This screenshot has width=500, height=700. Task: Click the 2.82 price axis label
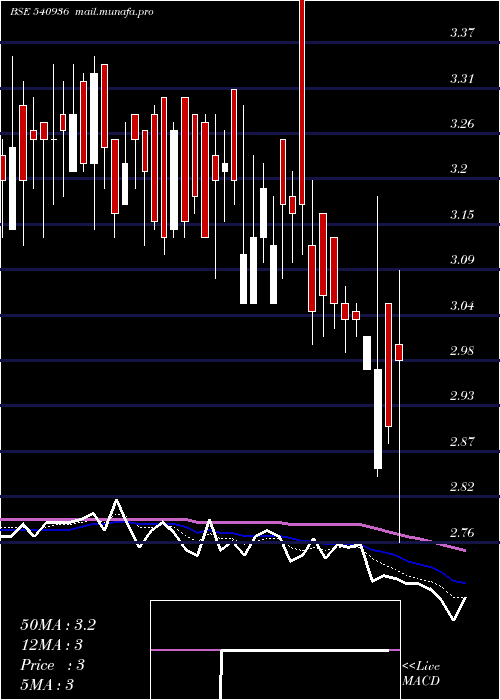click(x=462, y=486)
